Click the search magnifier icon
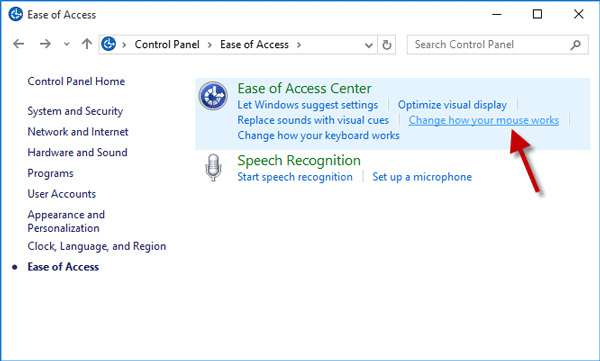This screenshot has width=600, height=361. click(x=576, y=45)
